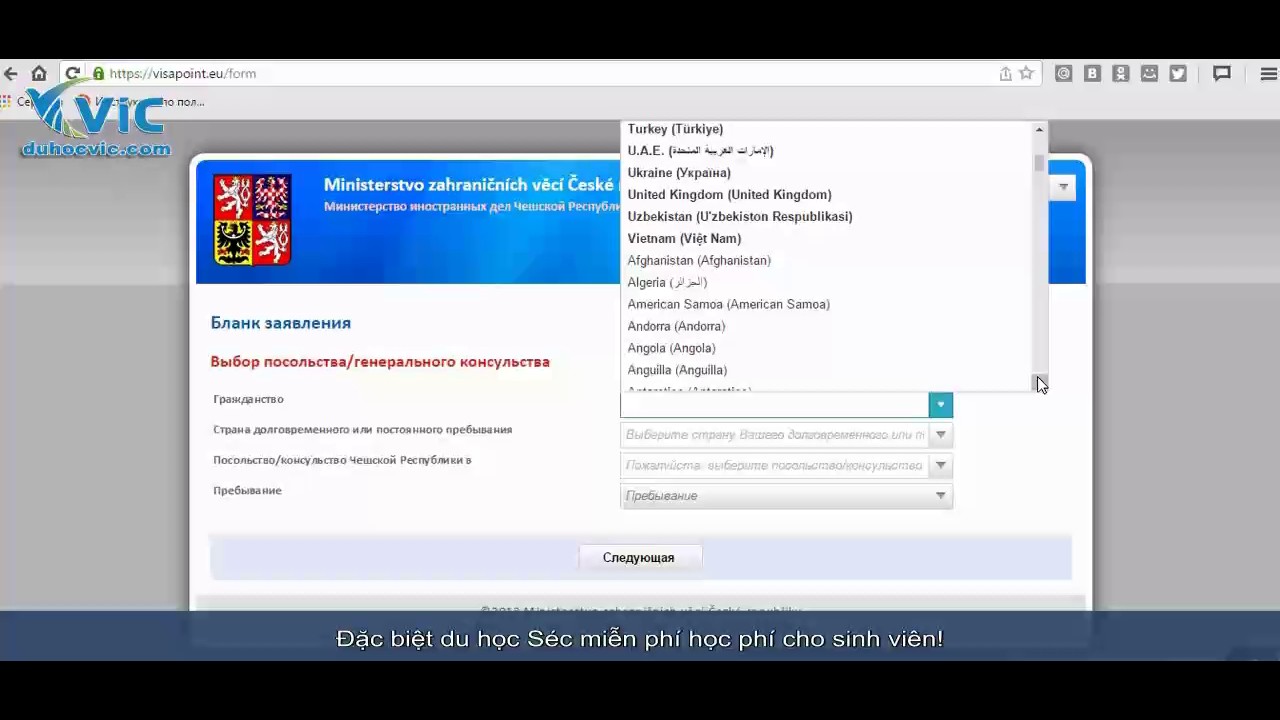The image size is (1280, 720).
Task: Click the Twitter extension icon
Action: point(1178,73)
